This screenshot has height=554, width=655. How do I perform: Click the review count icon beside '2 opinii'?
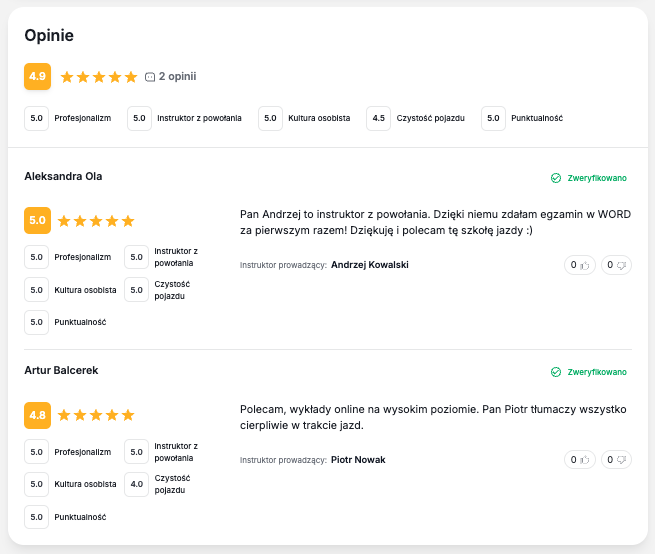150,77
